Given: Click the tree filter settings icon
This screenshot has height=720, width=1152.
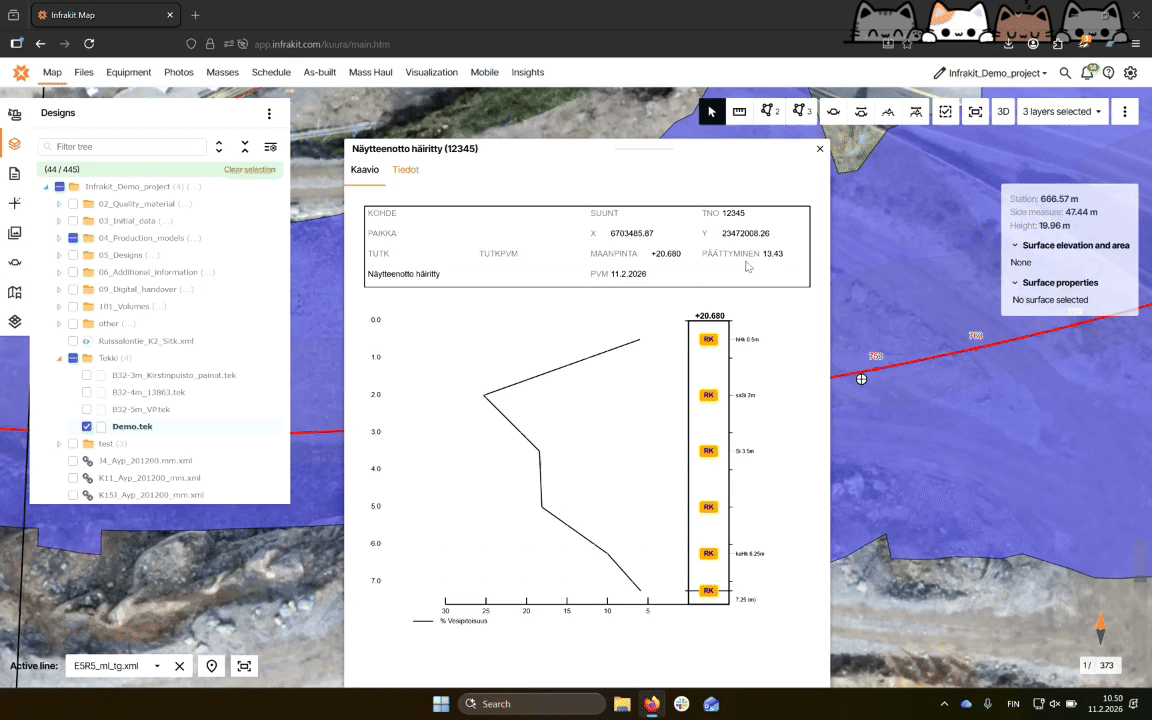Looking at the screenshot, I should pyautogui.click(x=270, y=147).
